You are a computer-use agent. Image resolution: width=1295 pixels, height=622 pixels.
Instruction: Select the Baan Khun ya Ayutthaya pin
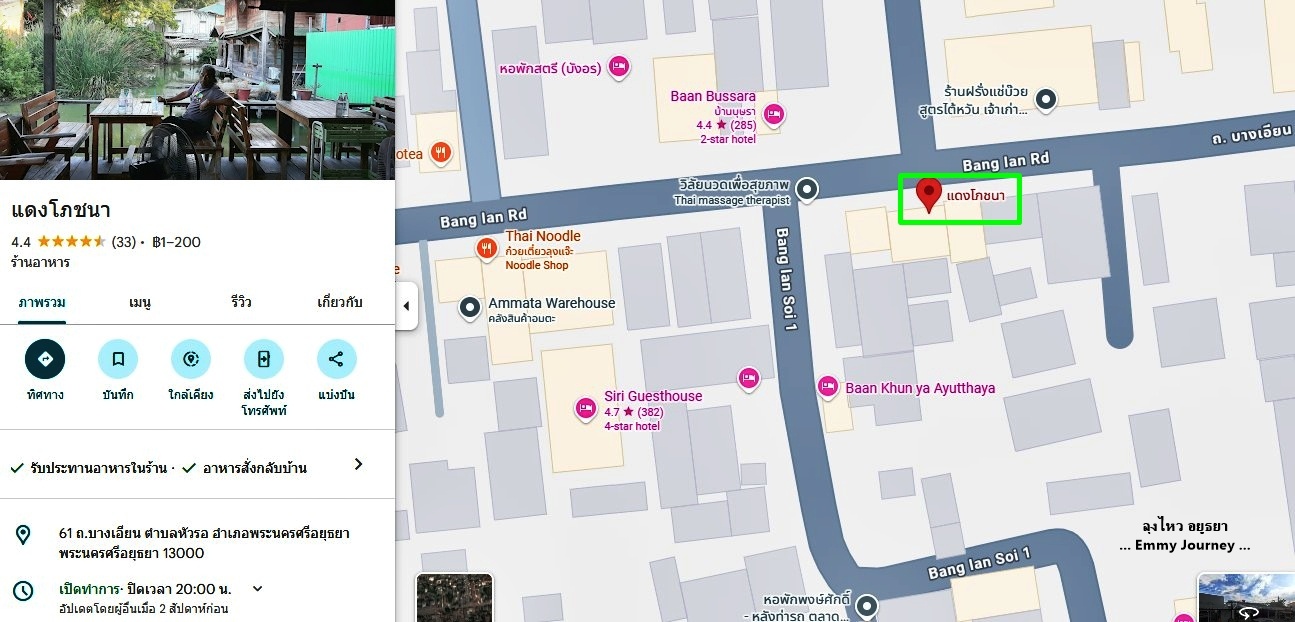pos(827,387)
